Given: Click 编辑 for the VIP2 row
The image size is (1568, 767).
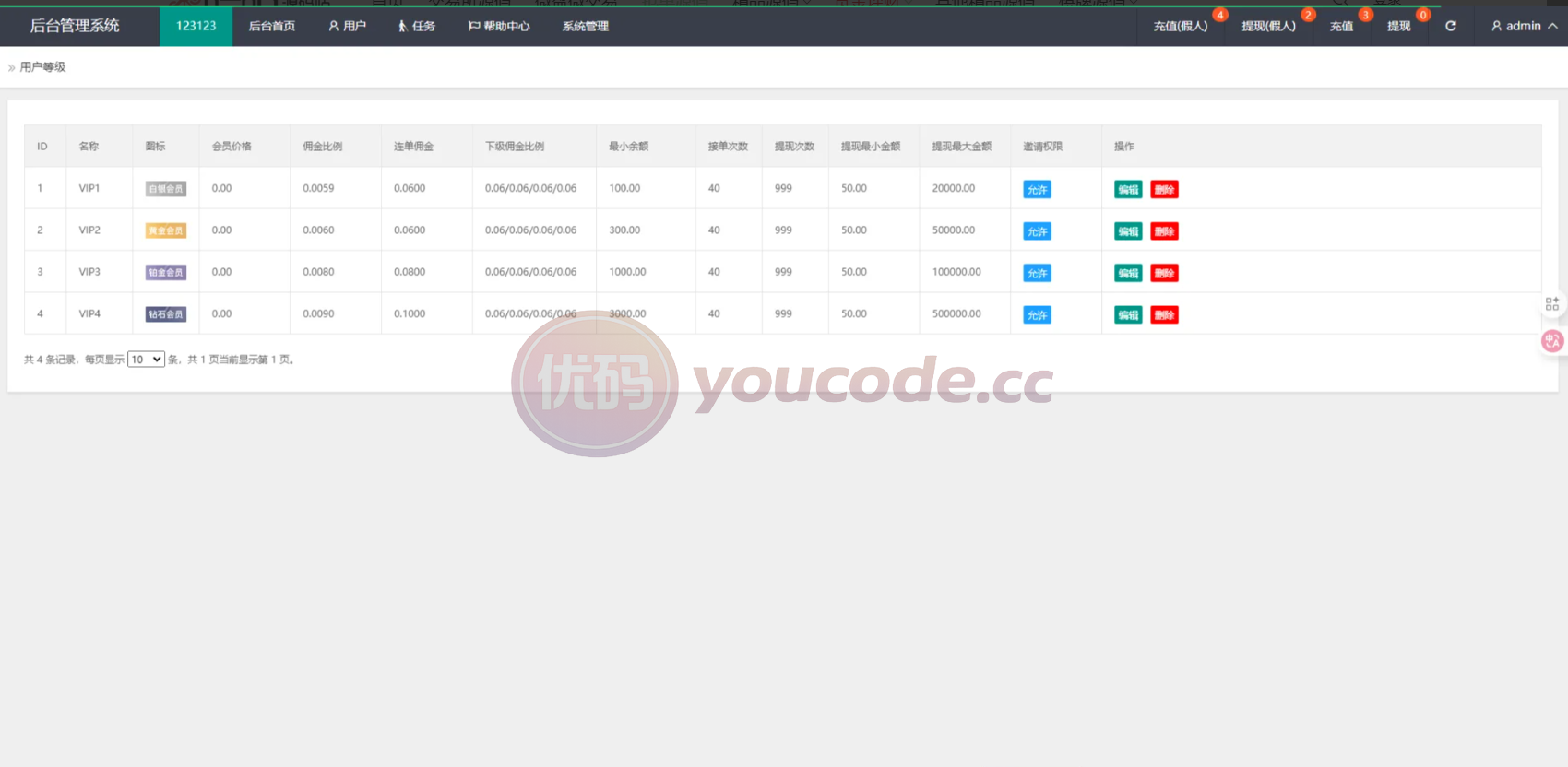Looking at the screenshot, I should pos(1128,231).
